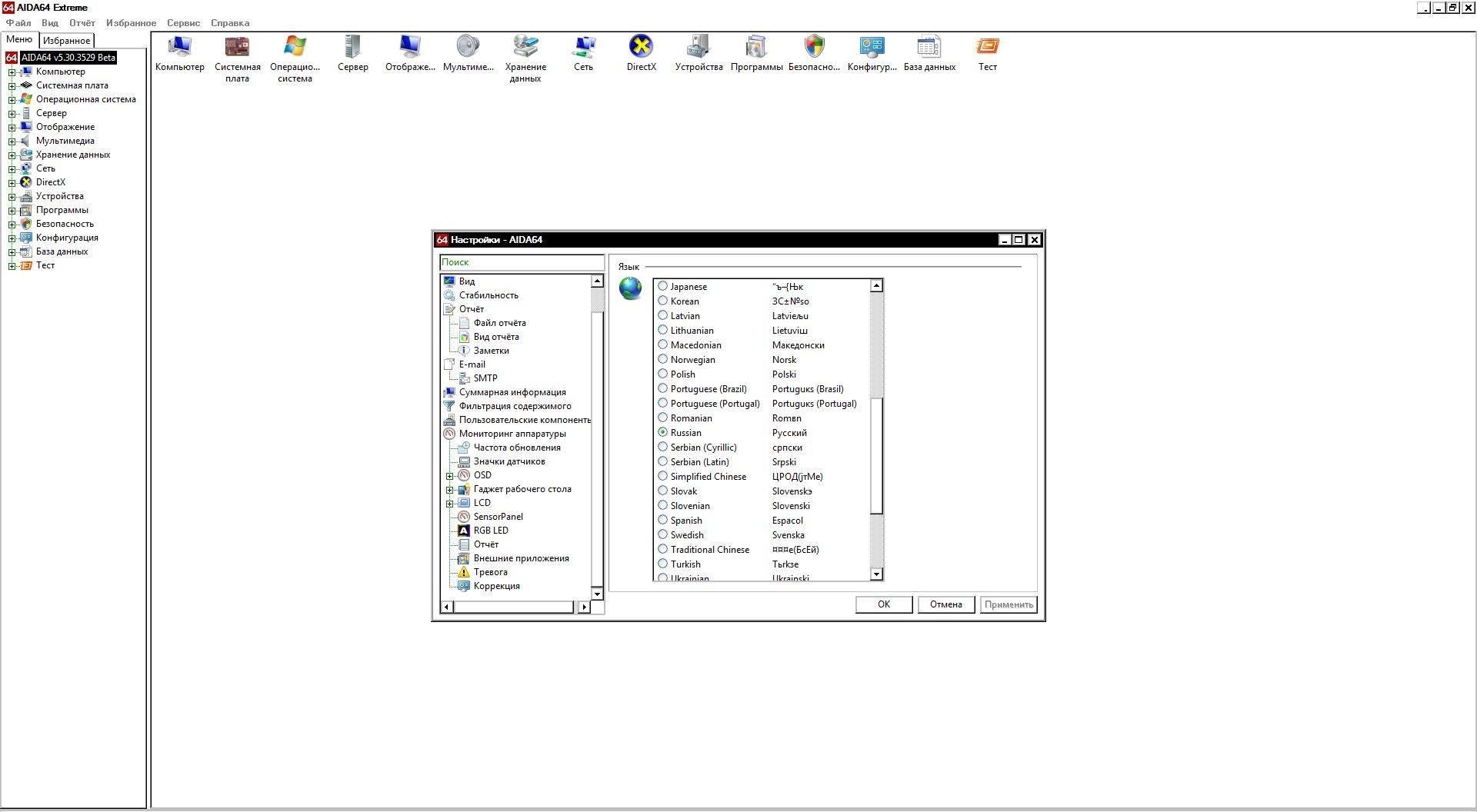This screenshot has width=1477, height=812.
Task: Choose the Turkish language radio button
Action: pos(663,564)
